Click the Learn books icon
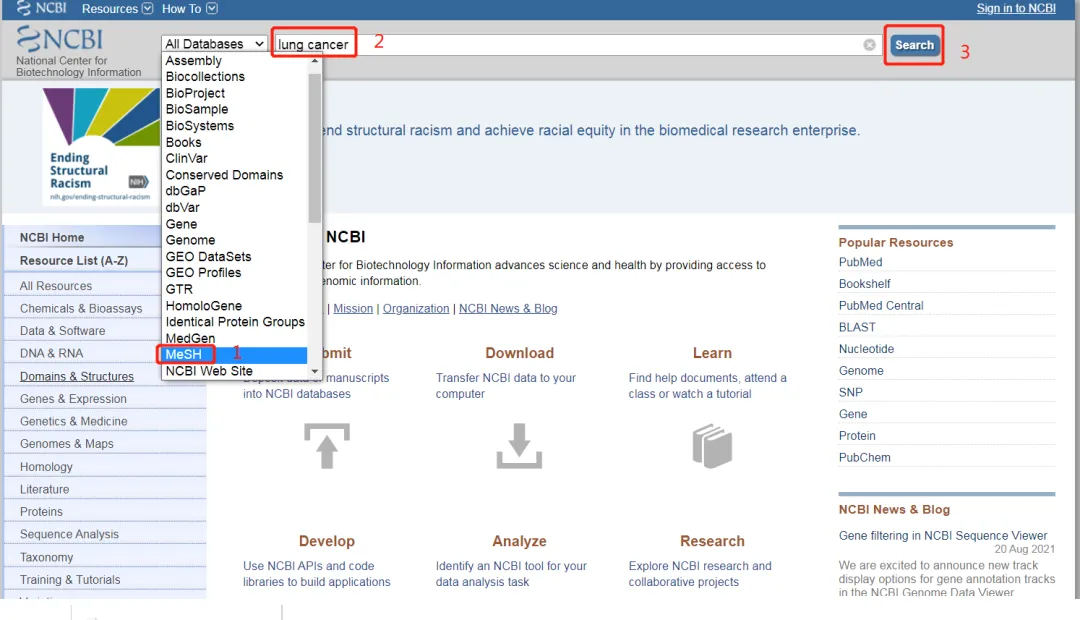 712,446
